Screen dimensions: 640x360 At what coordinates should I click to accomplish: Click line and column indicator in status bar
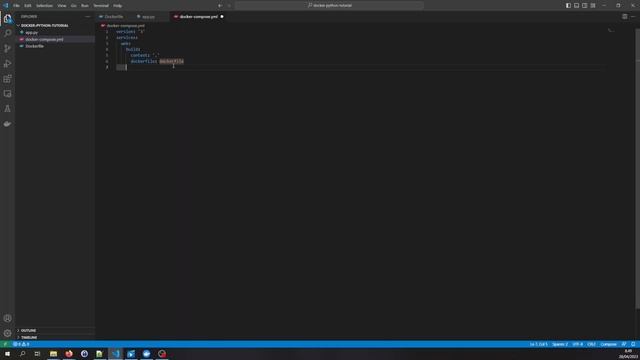click(538, 344)
